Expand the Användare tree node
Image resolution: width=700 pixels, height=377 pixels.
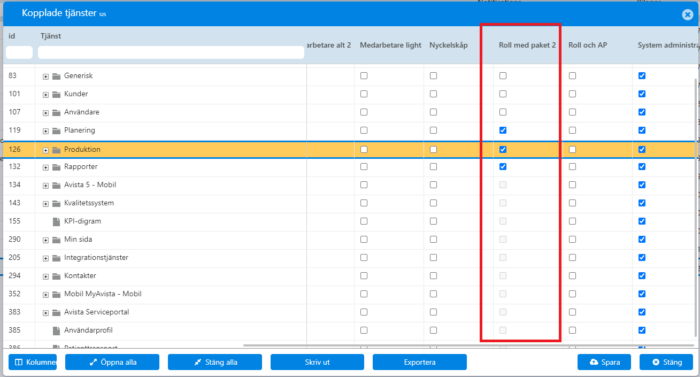[46, 113]
